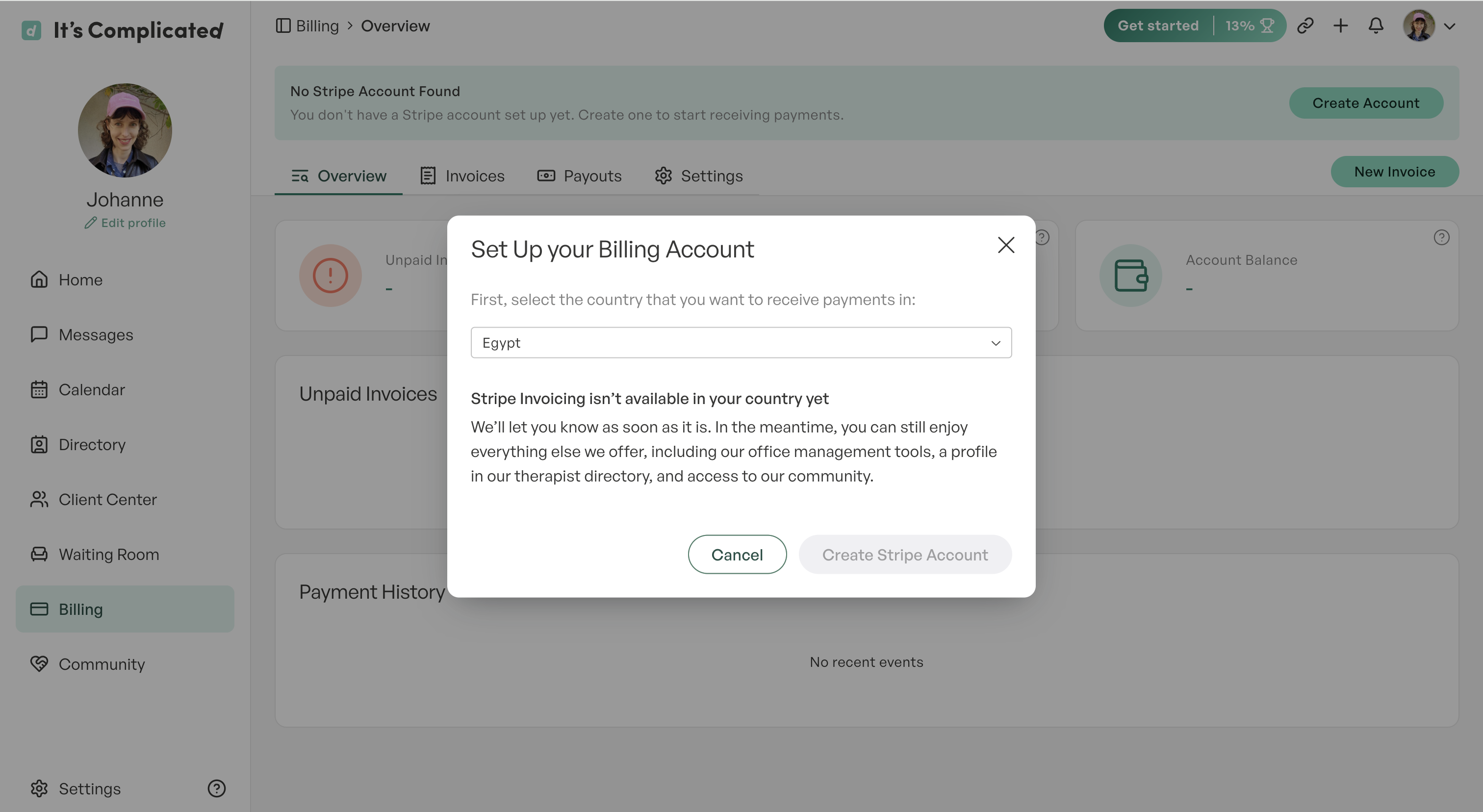Click the It's Complicated logo icon
Image resolution: width=1483 pixels, height=812 pixels.
tap(32, 30)
